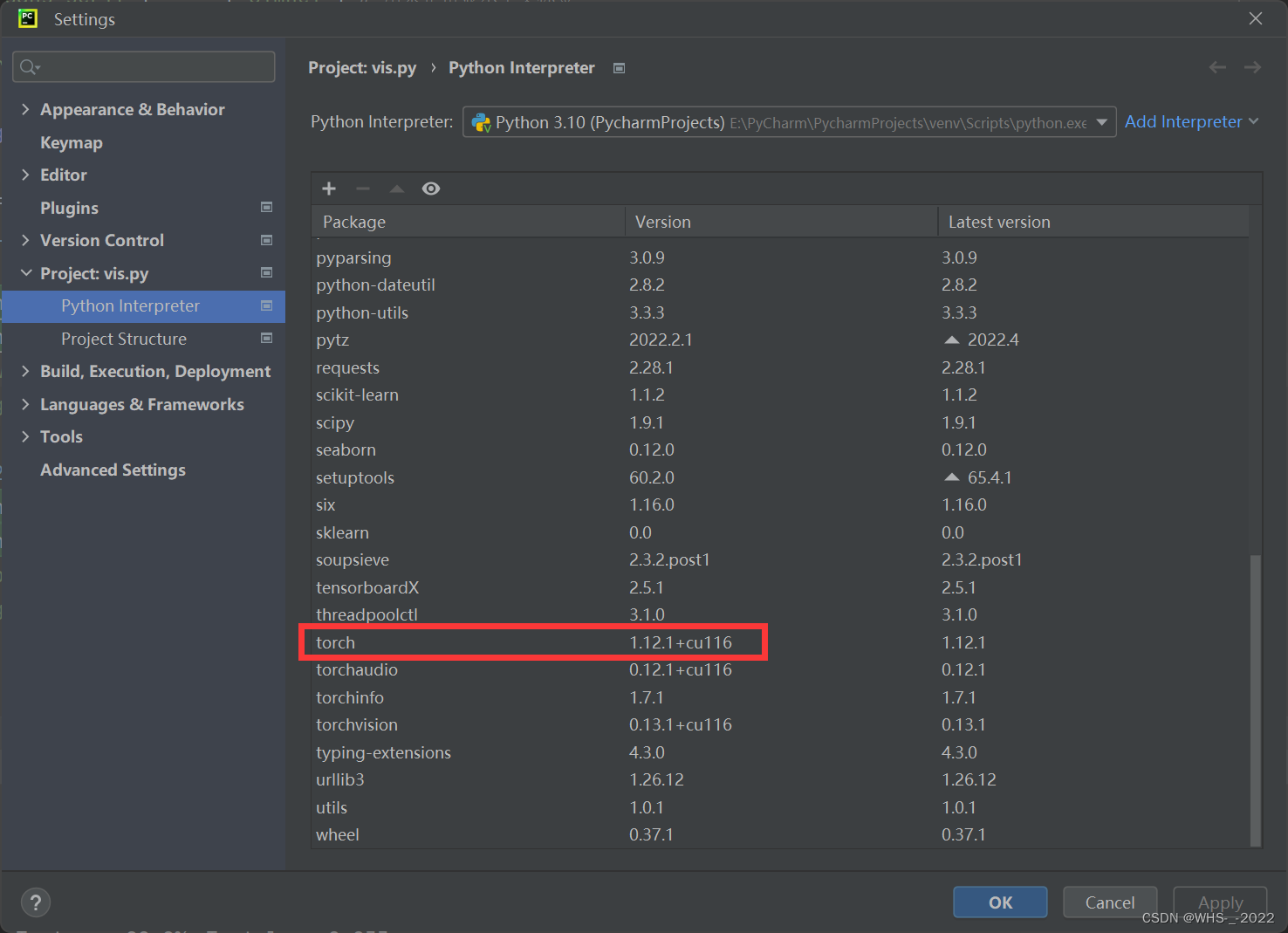1288x933 pixels.
Task: Expand the Editor settings section
Action: pyautogui.click(x=25, y=175)
